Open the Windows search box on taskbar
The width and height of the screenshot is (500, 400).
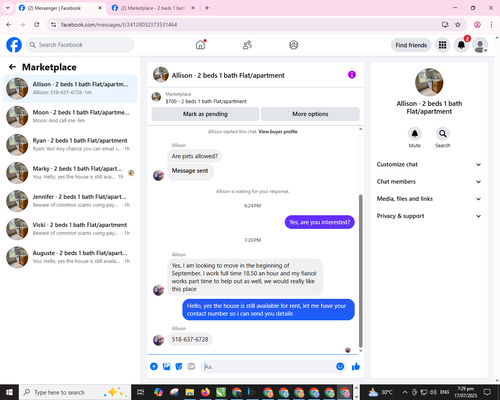coord(74,392)
